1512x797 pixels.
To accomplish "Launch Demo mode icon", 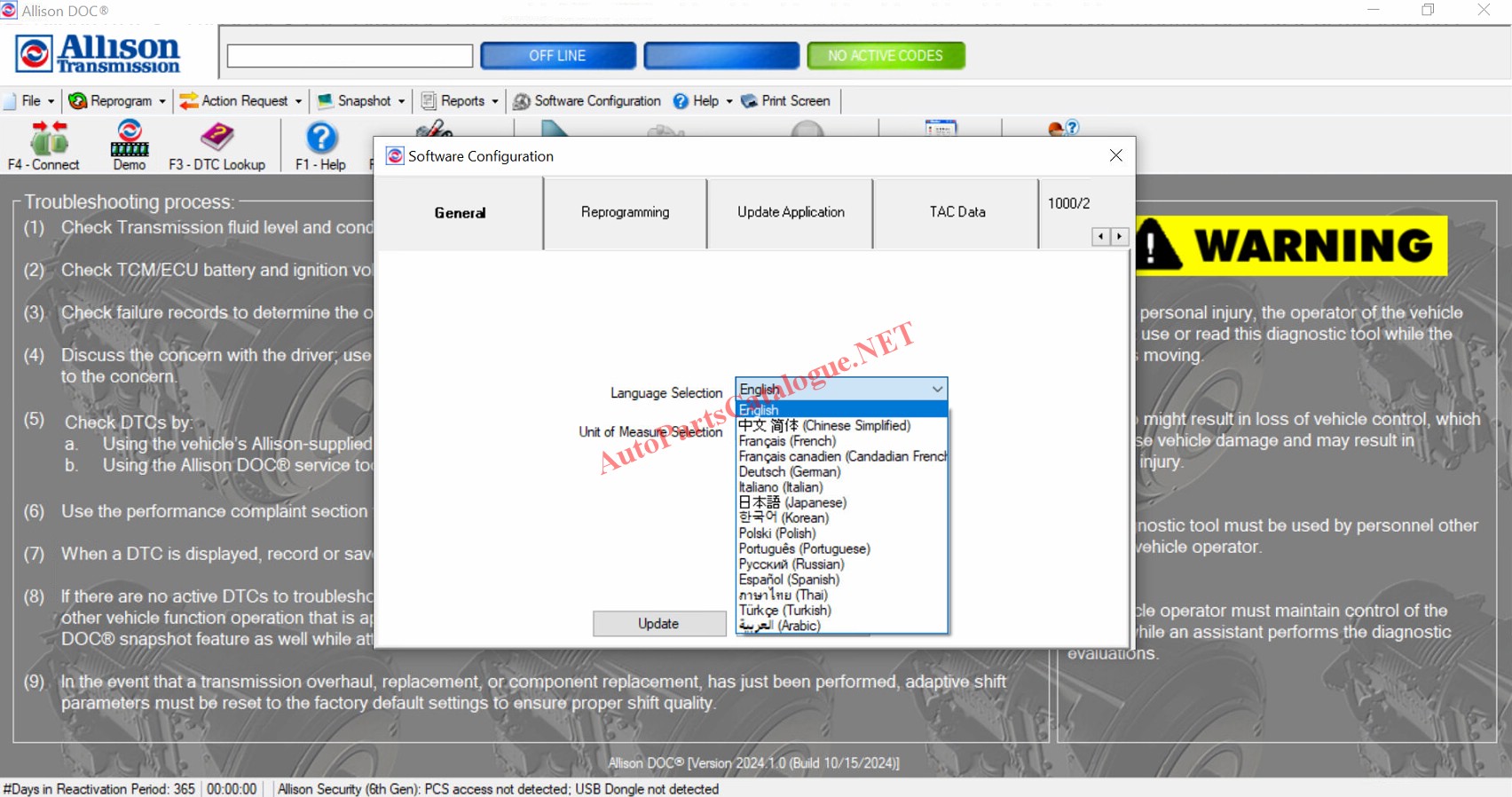I will tap(130, 139).
